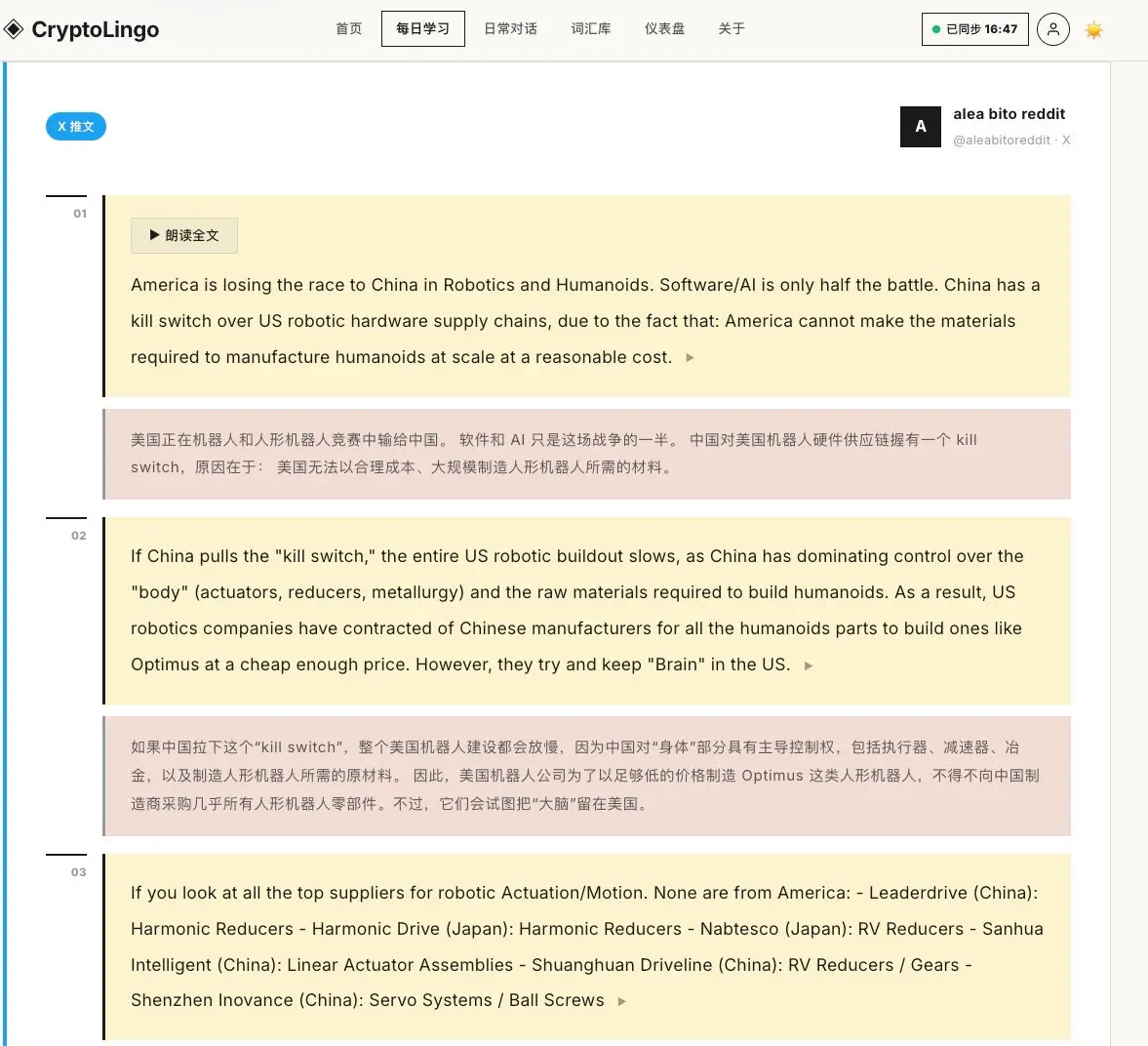The image size is (1148, 1046).
Task: Navigate to 关于 about page
Action: coord(732,28)
